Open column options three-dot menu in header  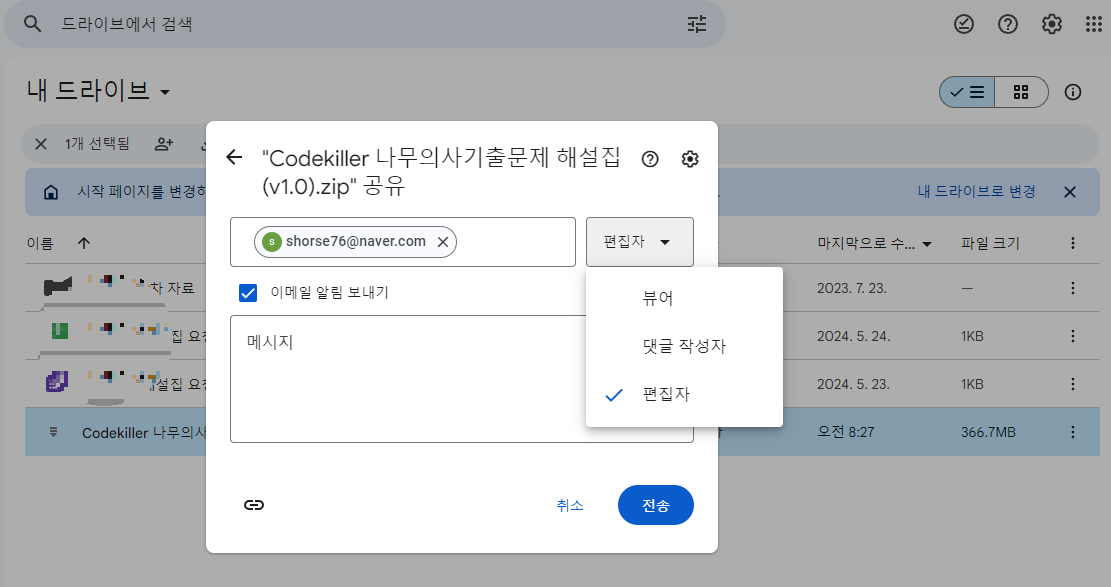1073,243
